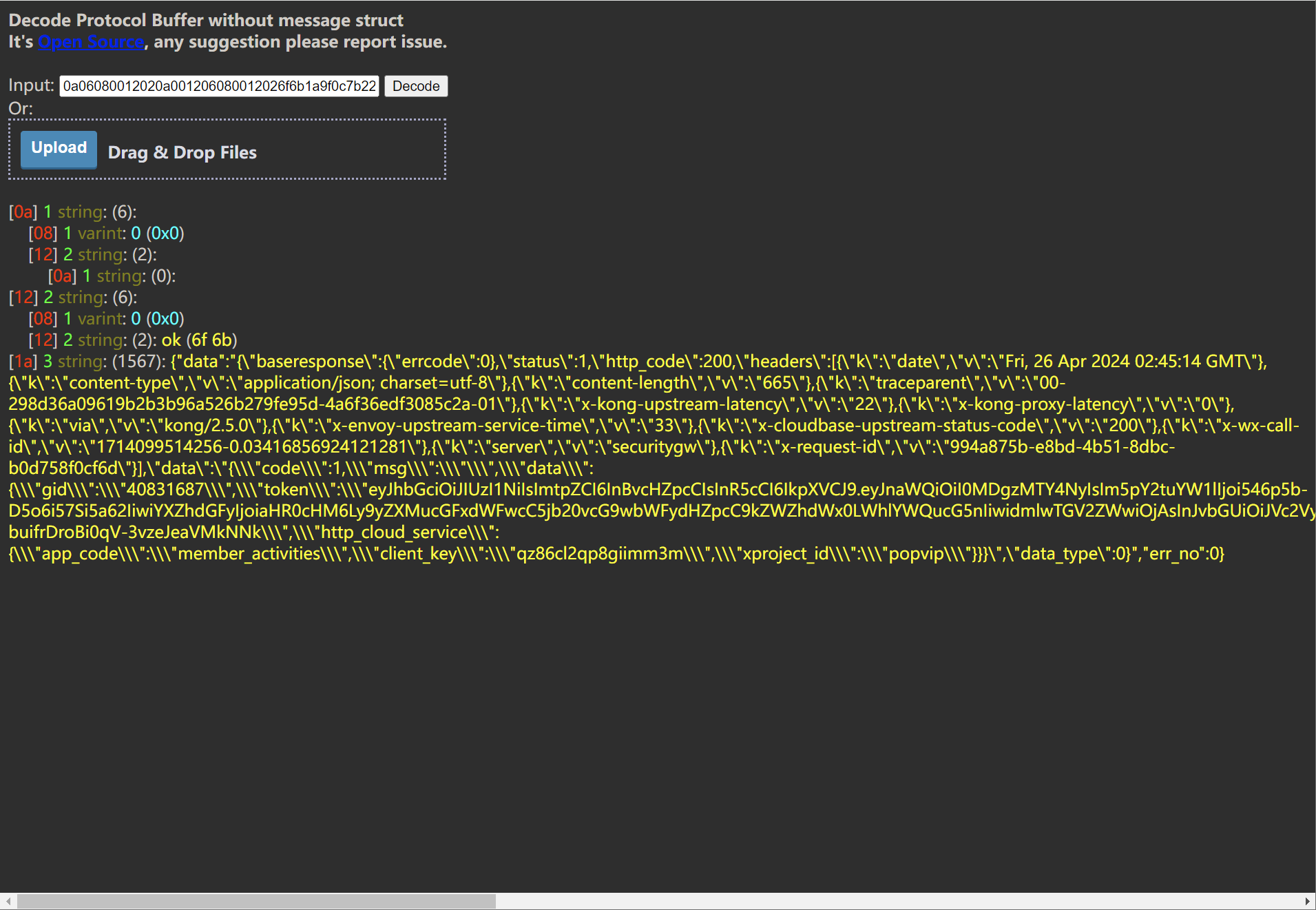The width and height of the screenshot is (1316, 910).
Task: Click the Drag & Drop Files text
Action: click(182, 153)
